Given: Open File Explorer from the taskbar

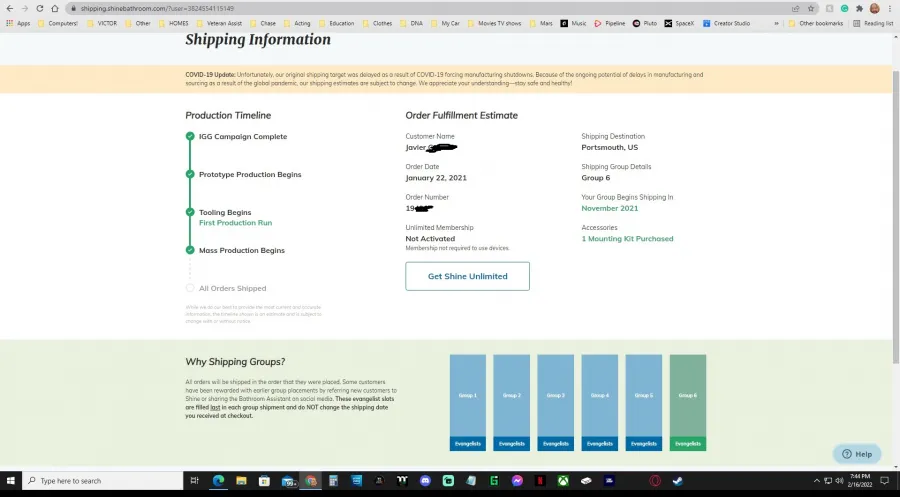Looking at the screenshot, I should point(241,481).
